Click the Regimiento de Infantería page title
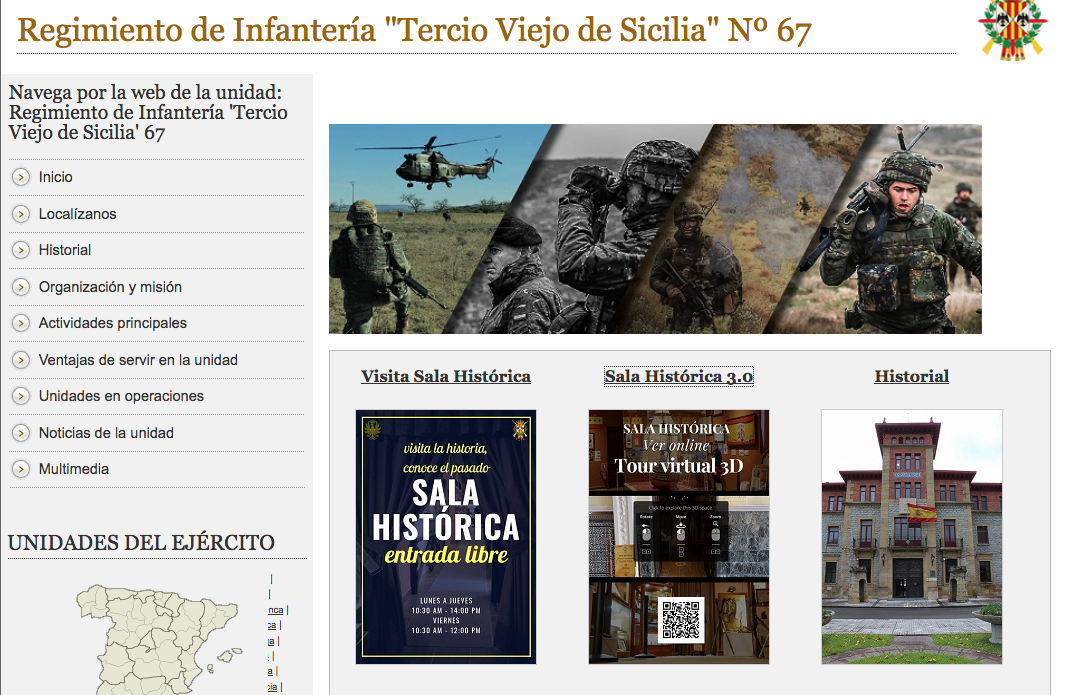The height and width of the screenshot is (695, 1068). [414, 31]
